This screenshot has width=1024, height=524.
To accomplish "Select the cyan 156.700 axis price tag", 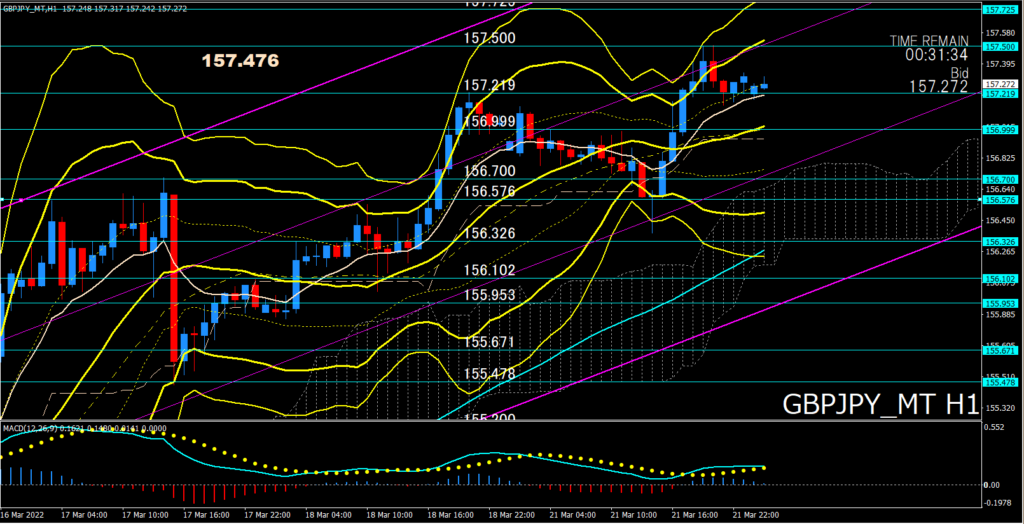I will click(999, 179).
